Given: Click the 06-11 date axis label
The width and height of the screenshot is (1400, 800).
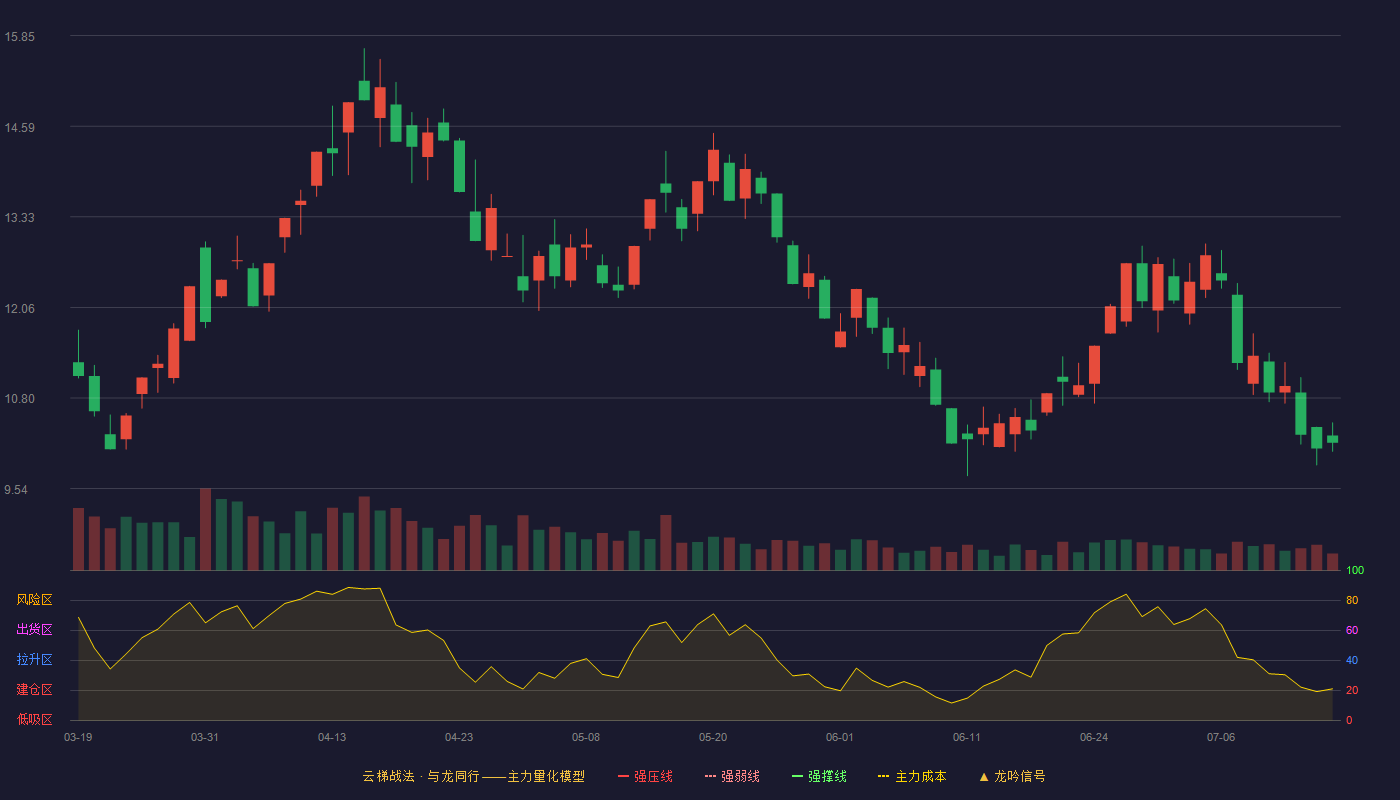Looking at the screenshot, I should coord(967,737).
